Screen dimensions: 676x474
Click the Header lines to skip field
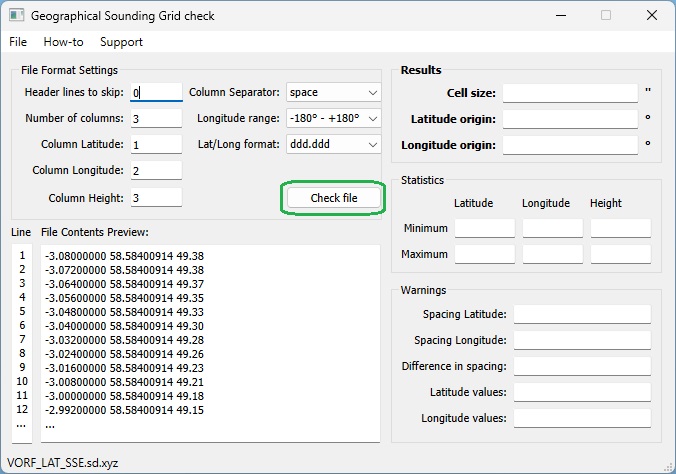[x=156, y=93]
